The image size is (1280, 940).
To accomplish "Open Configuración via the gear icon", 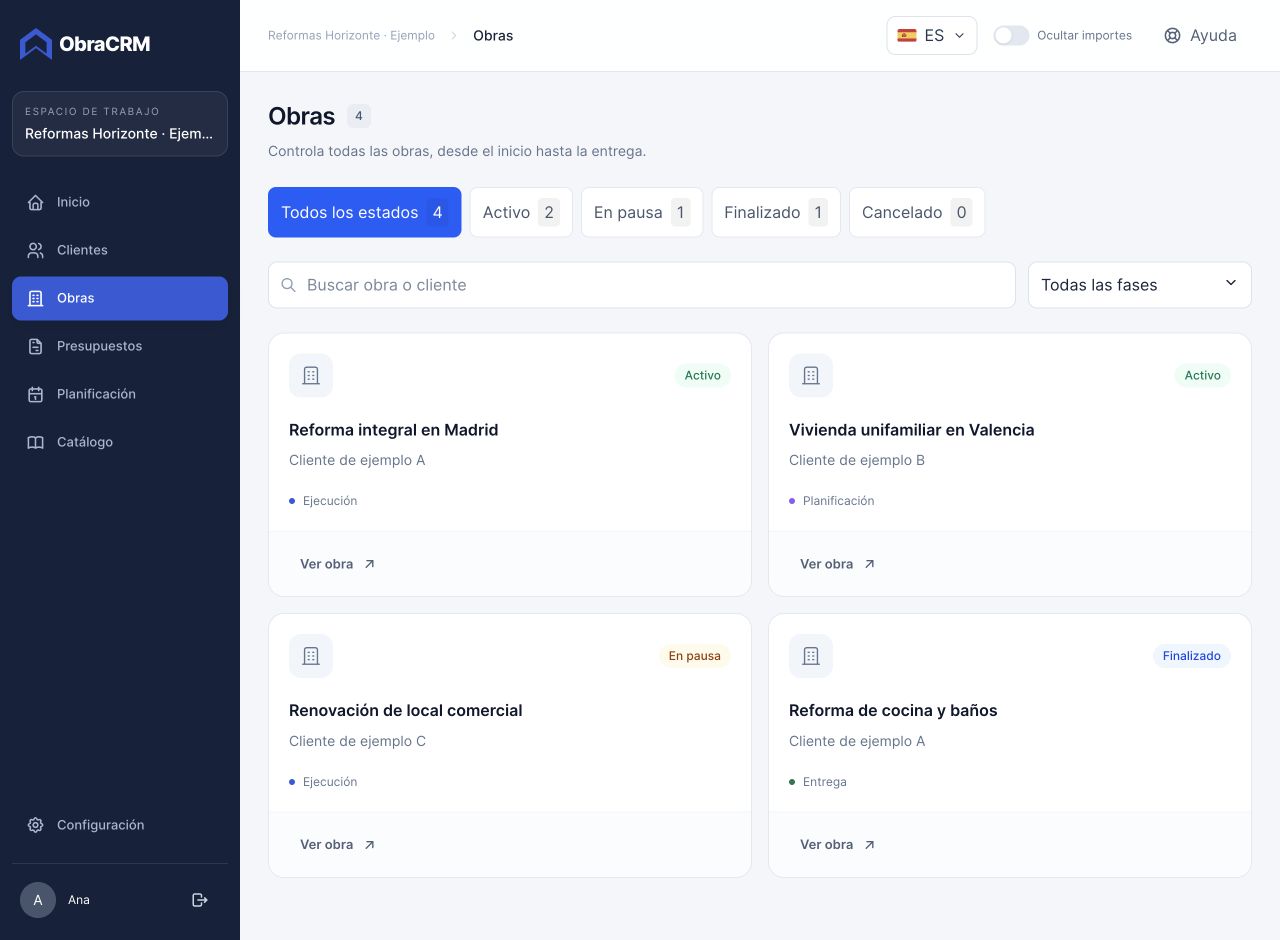I will [x=36, y=825].
